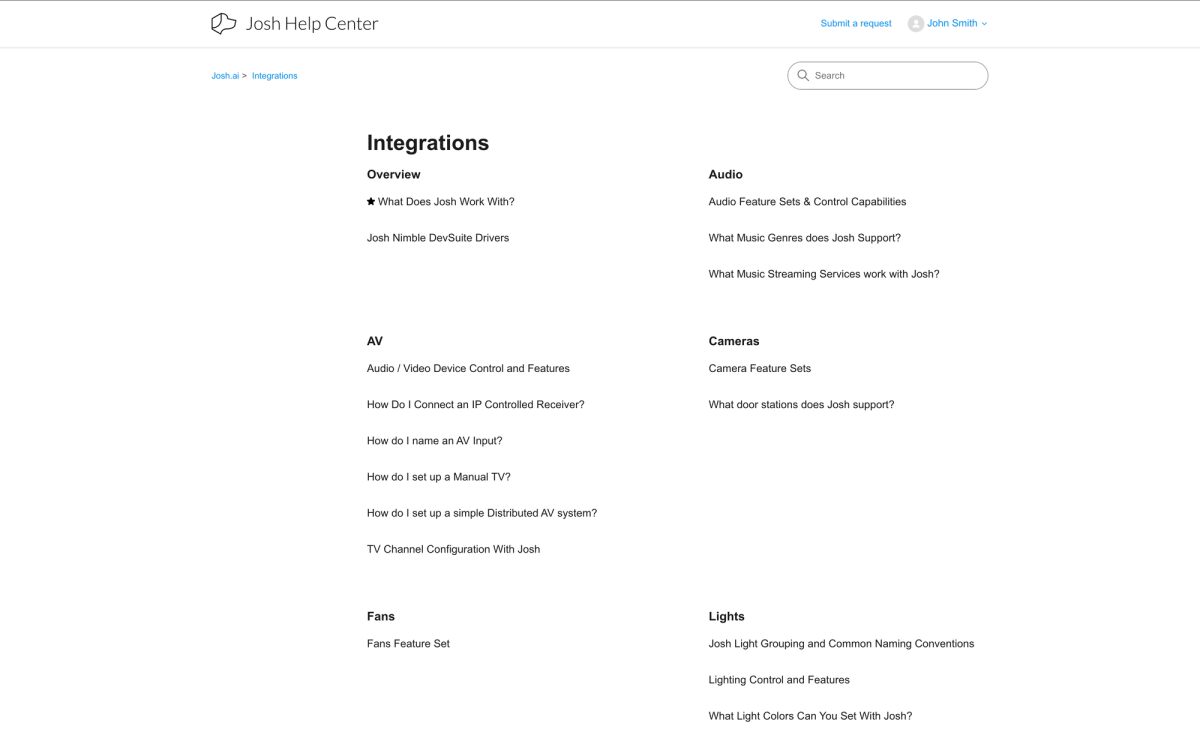Open What Light Colors Can You Set With Josh
The image size is (1200, 750).
pos(810,716)
